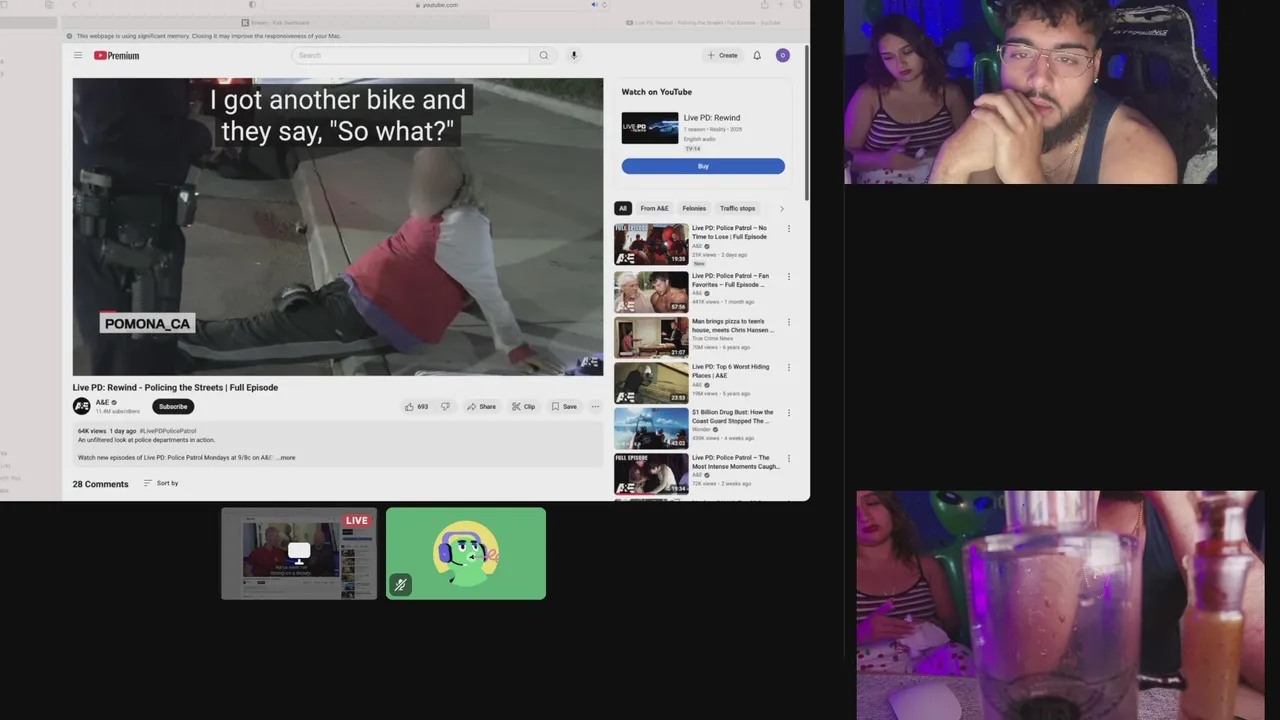Click the Buy button for Live PD: Rewind
The image size is (1280, 720).
703,166
